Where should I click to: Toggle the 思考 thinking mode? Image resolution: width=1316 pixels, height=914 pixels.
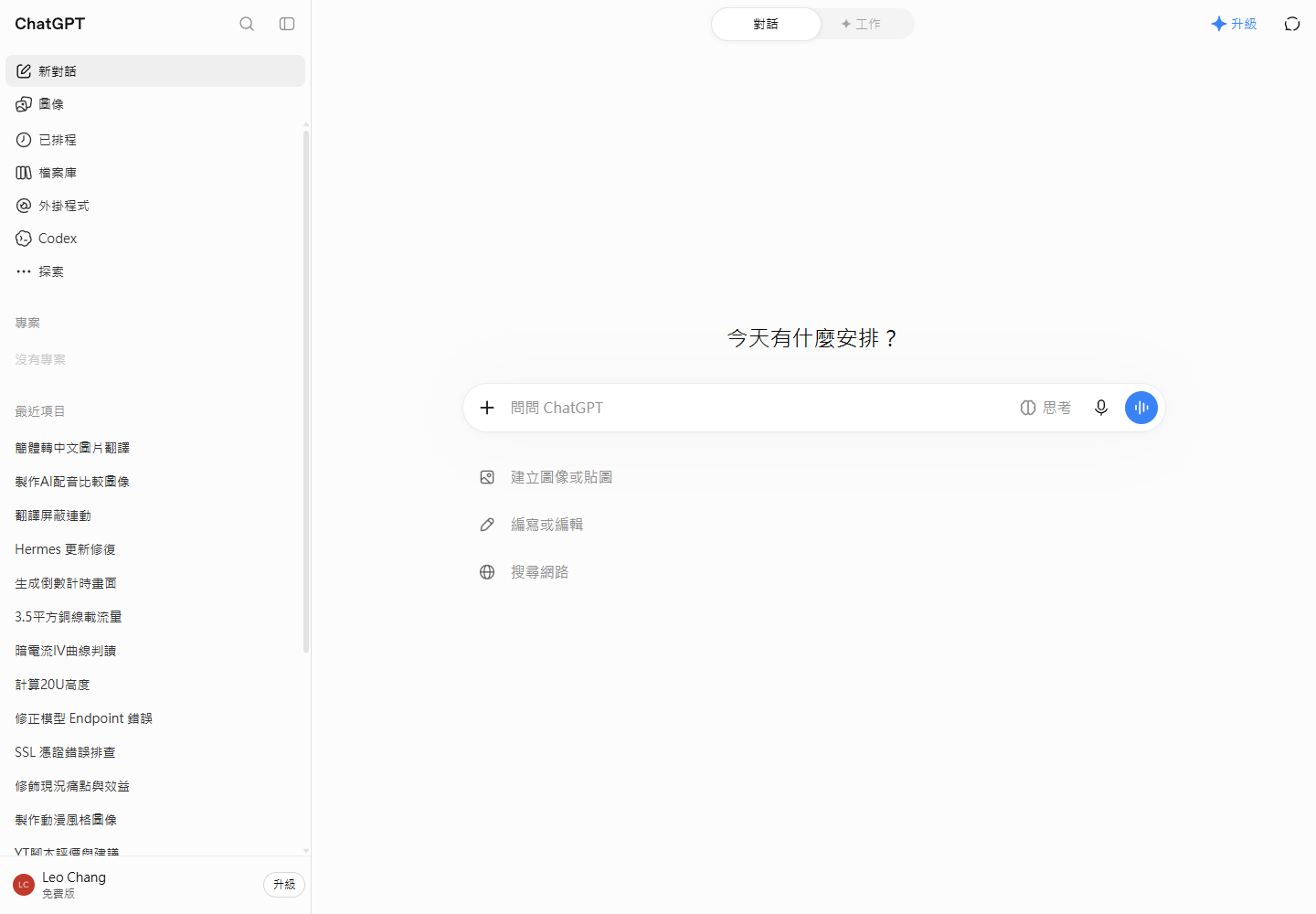point(1045,408)
